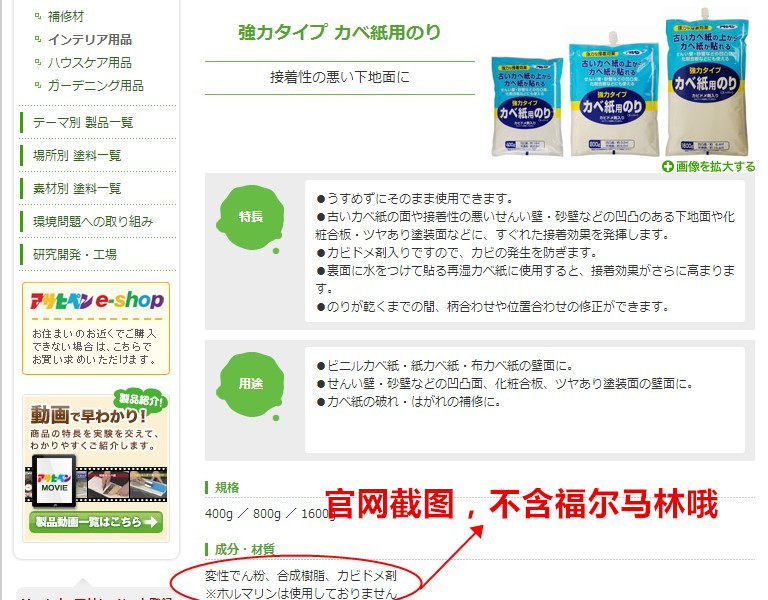
Task: Select テーマ別 製品一覧 menu item
Action: click(x=83, y=122)
